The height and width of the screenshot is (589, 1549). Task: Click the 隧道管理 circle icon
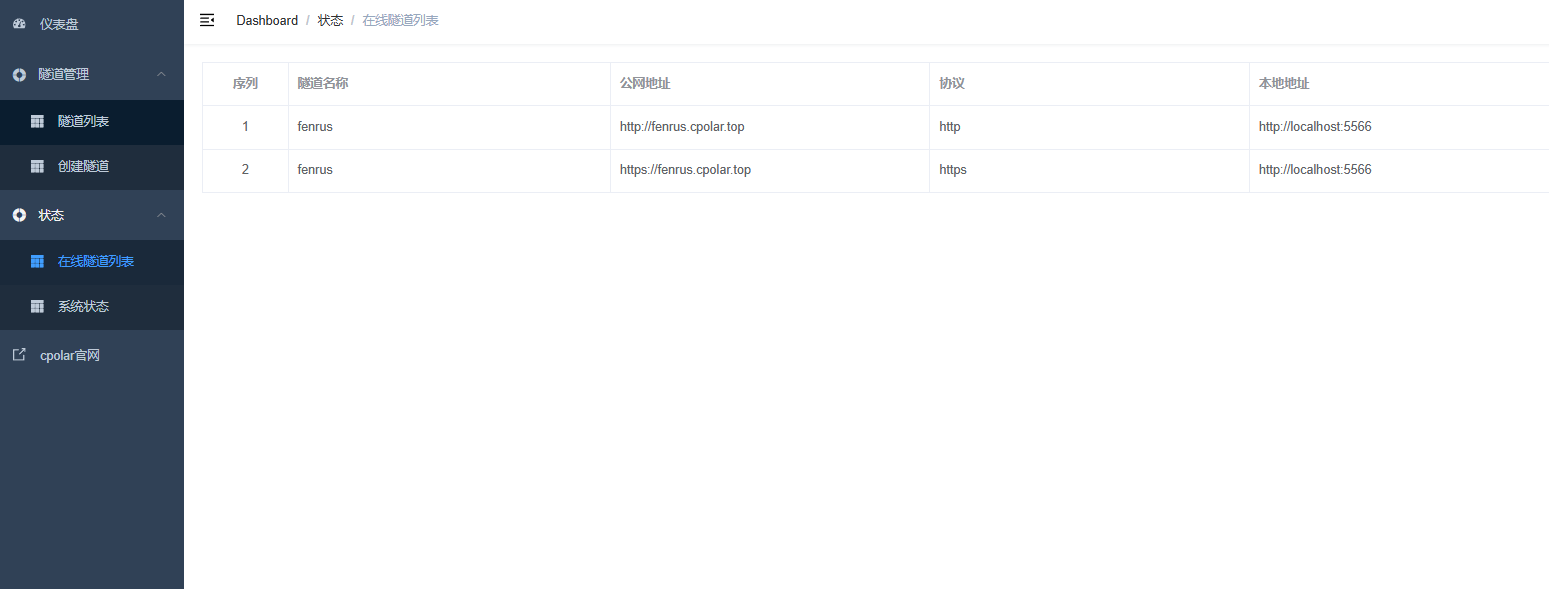coord(19,75)
